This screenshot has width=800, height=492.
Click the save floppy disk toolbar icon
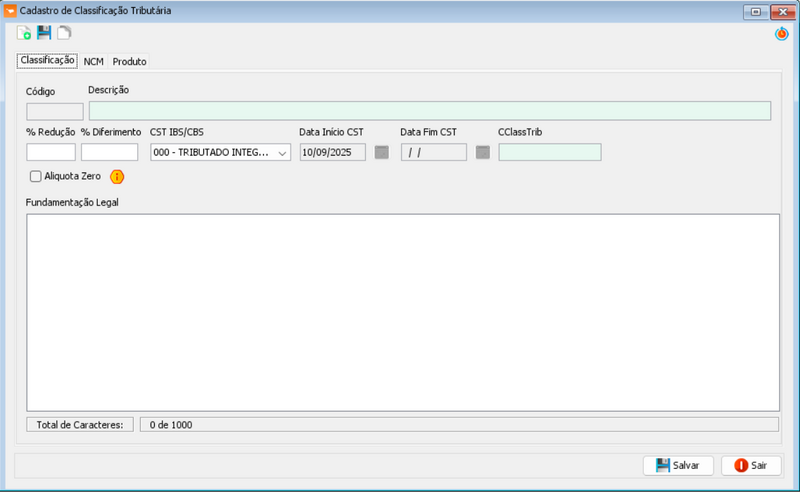click(44, 34)
